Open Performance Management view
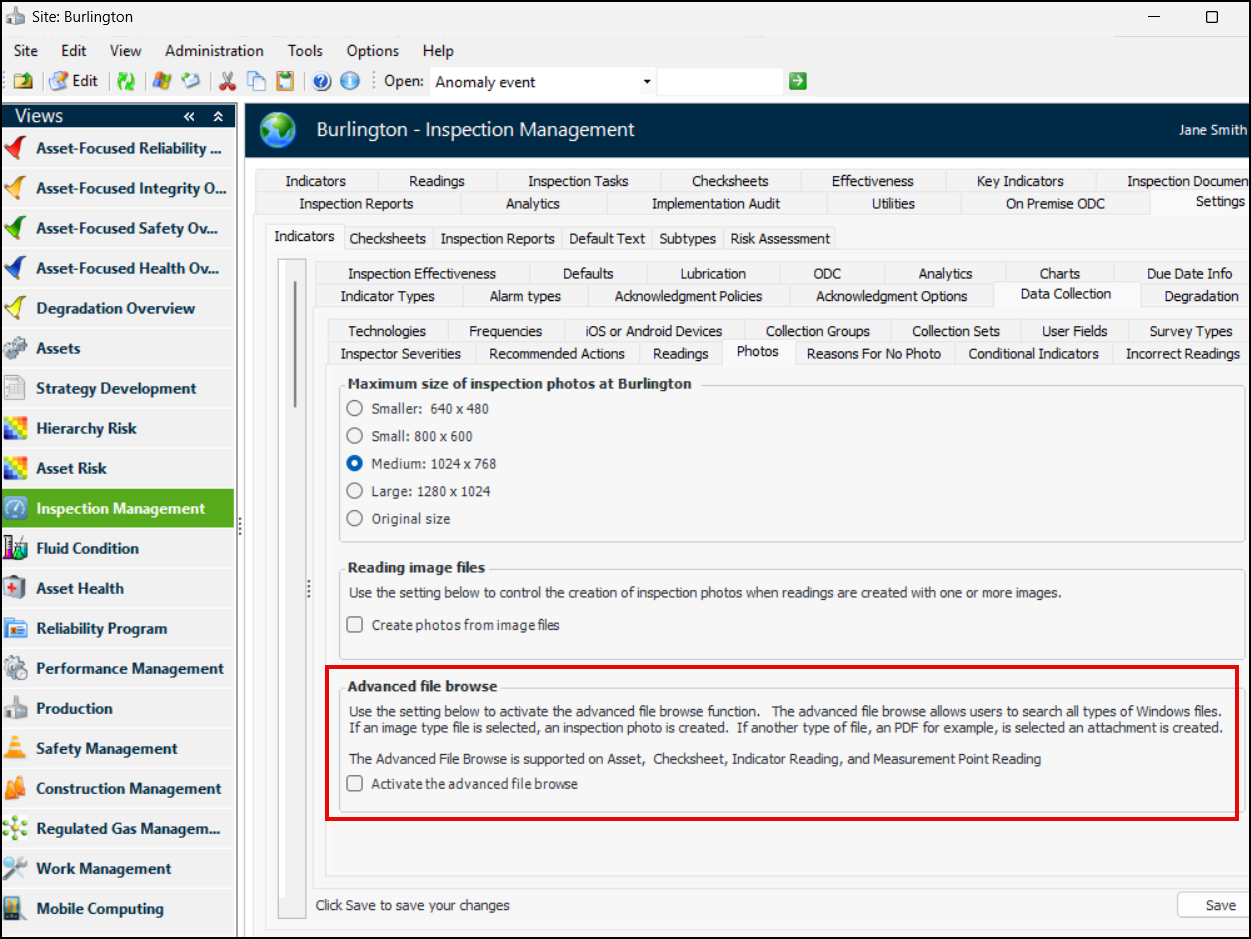This screenshot has height=939, width=1251. [118, 668]
